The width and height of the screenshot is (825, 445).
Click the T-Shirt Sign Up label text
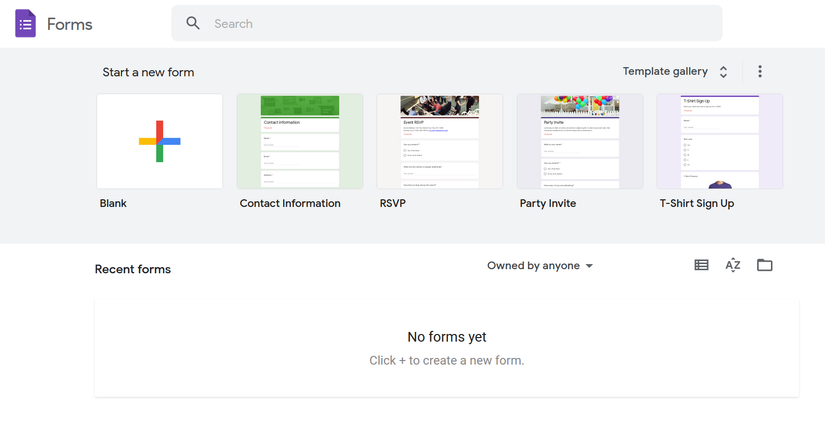[697, 203]
